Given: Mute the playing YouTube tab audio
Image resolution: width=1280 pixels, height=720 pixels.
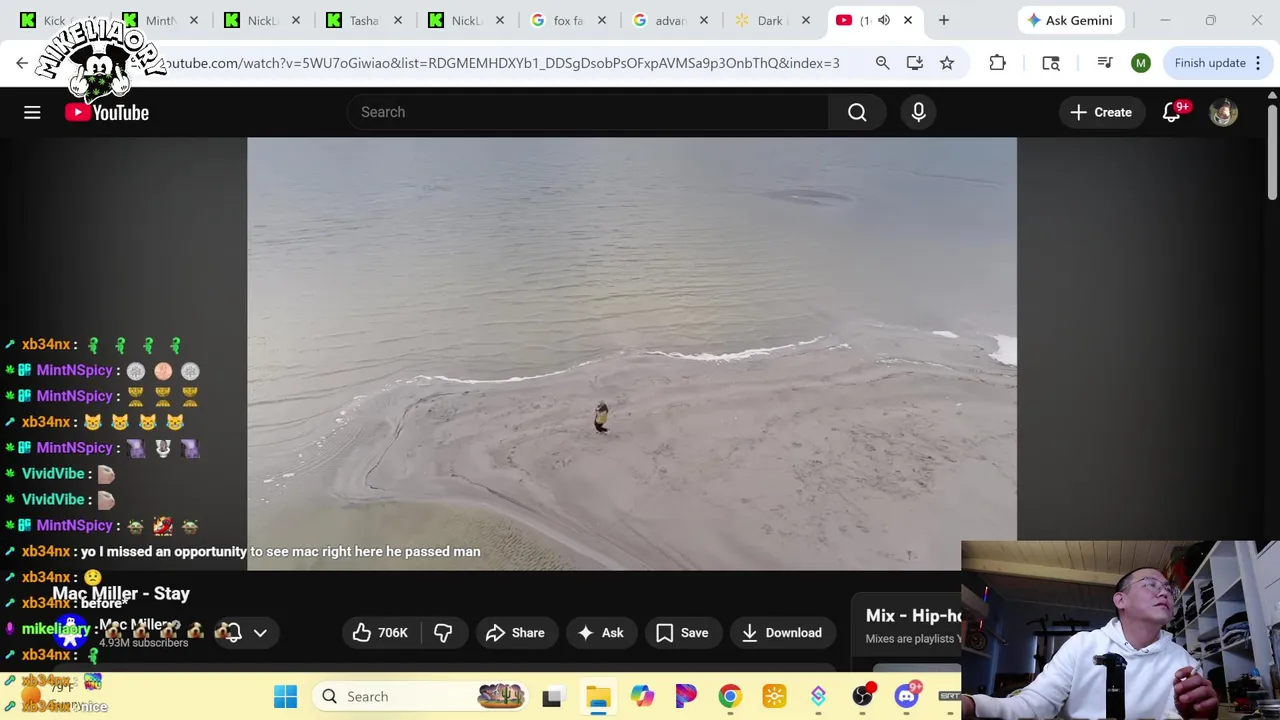Looking at the screenshot, I should (883, 20).
